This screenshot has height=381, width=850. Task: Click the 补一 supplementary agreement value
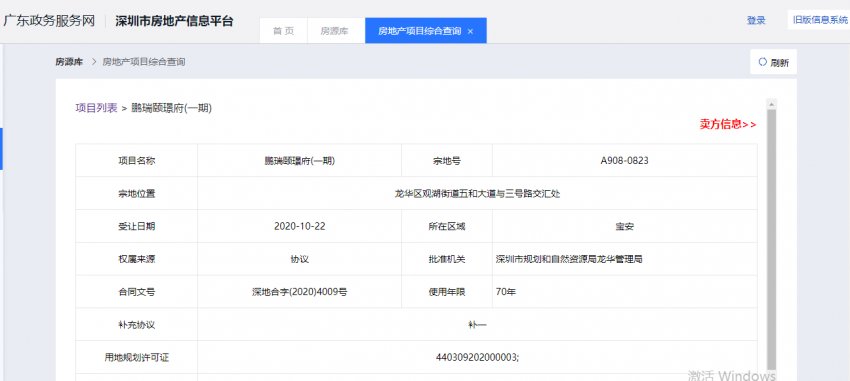477,325
